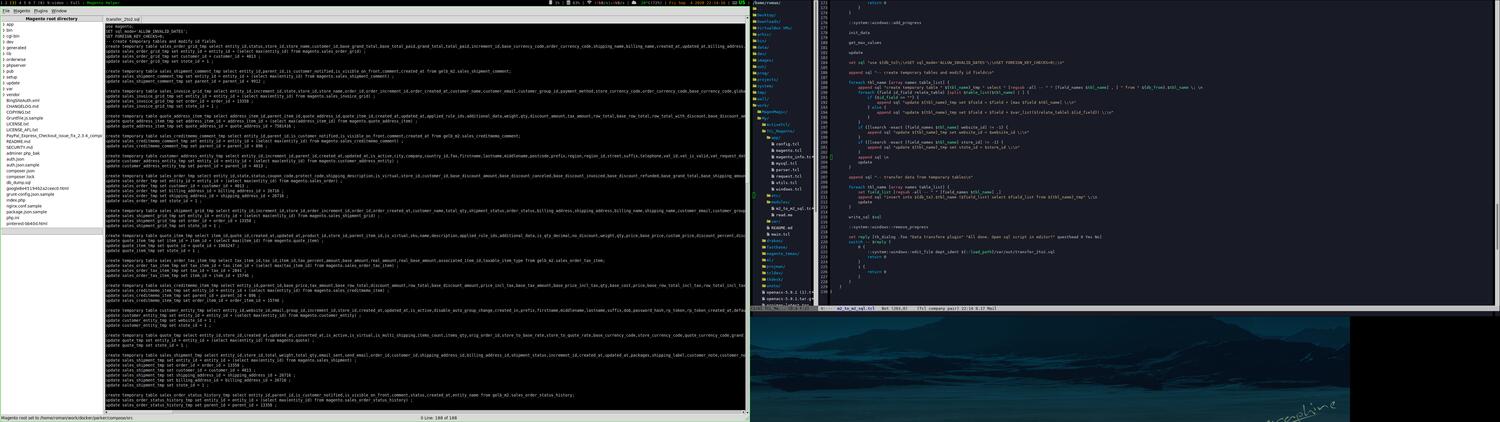This screenshot has width=1500, height=422.
Task: Expand the app folder in tree
Action: (10, 24)
